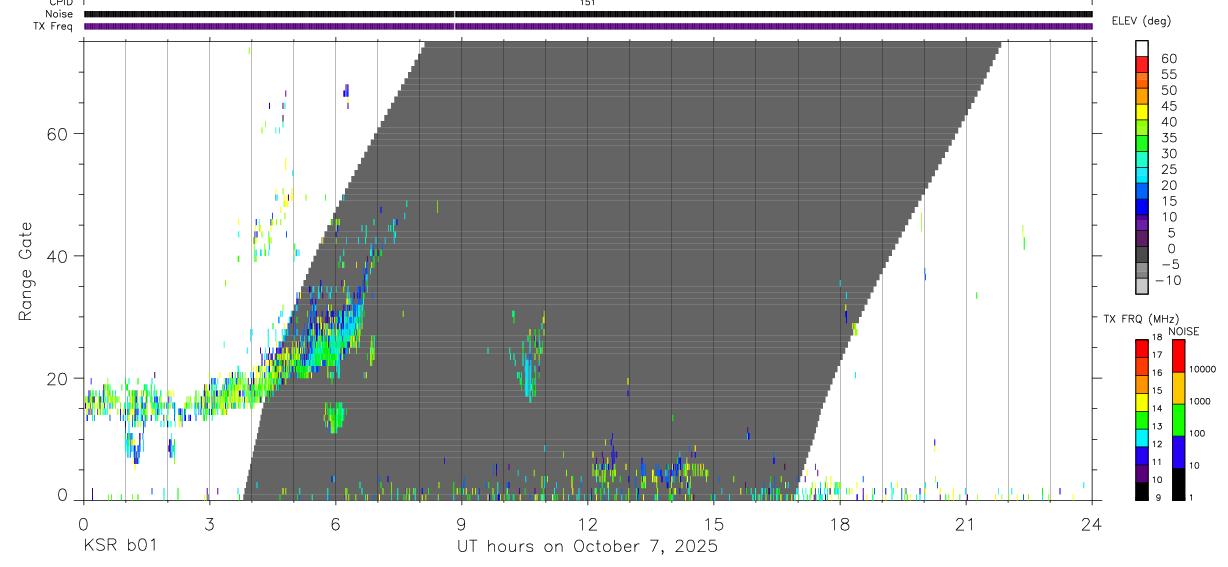The height and width of the screenshot is (567, 1228).
Task: Click the "11" label on TX FRQ scale
Action: pos(1159,462)
